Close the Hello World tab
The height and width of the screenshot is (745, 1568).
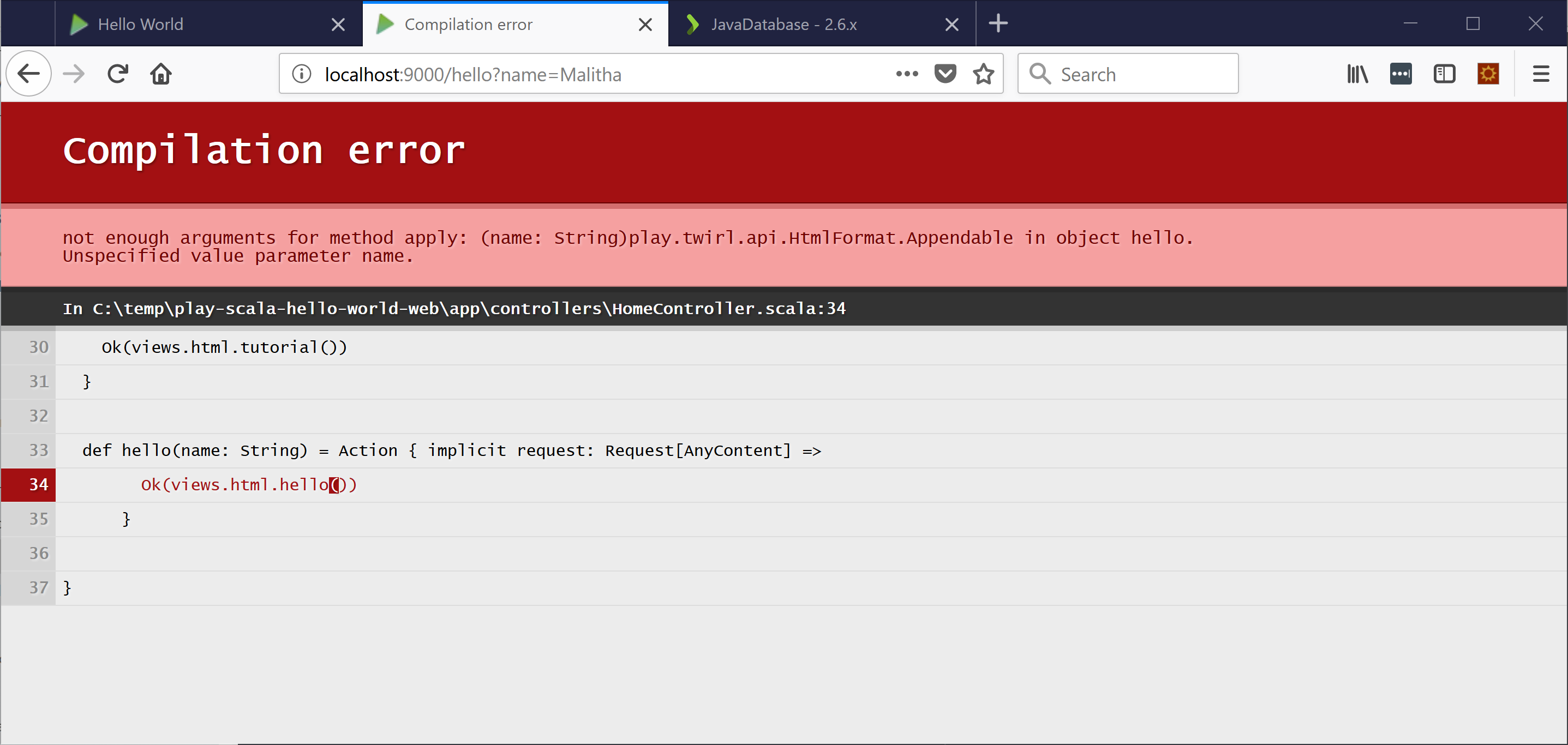point(338,25)
